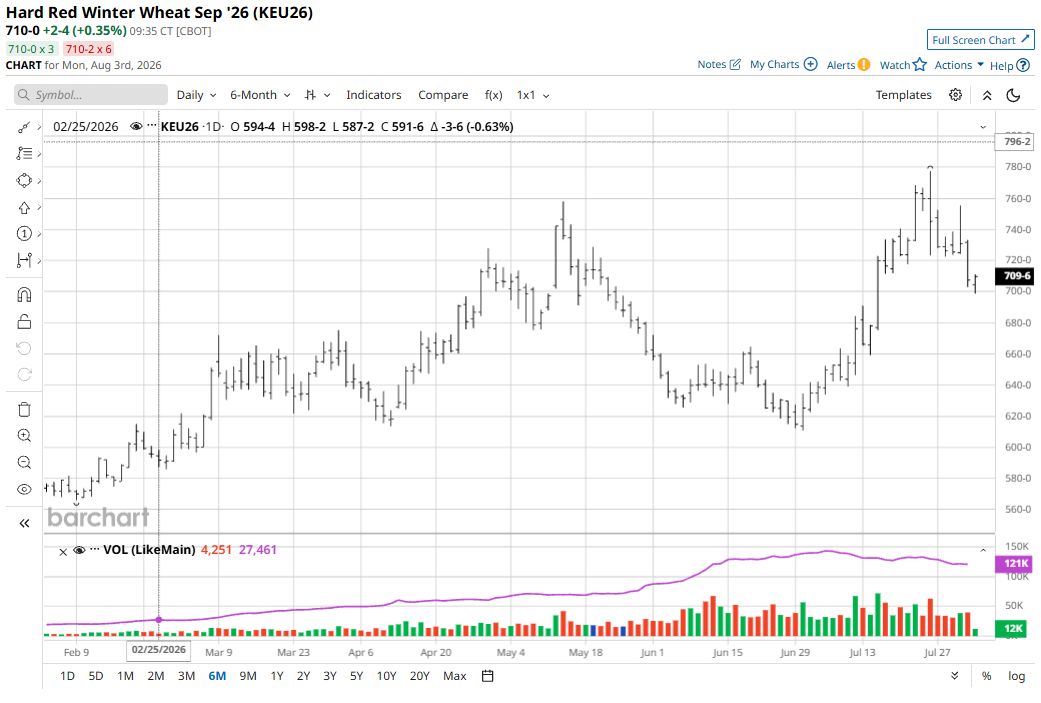Select the 3Y range

click(x=330, y=676)
